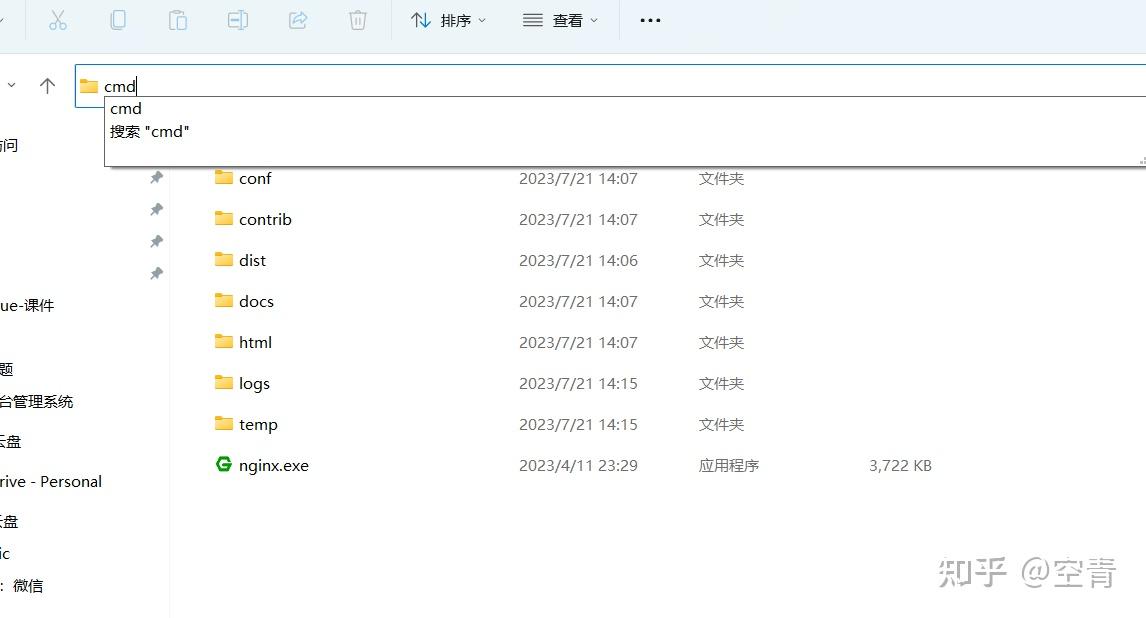The width and height of the screenshot is (1146, 618).
Task: Click the Copy icon in the toolbar
Action: [x=117, y=20]
